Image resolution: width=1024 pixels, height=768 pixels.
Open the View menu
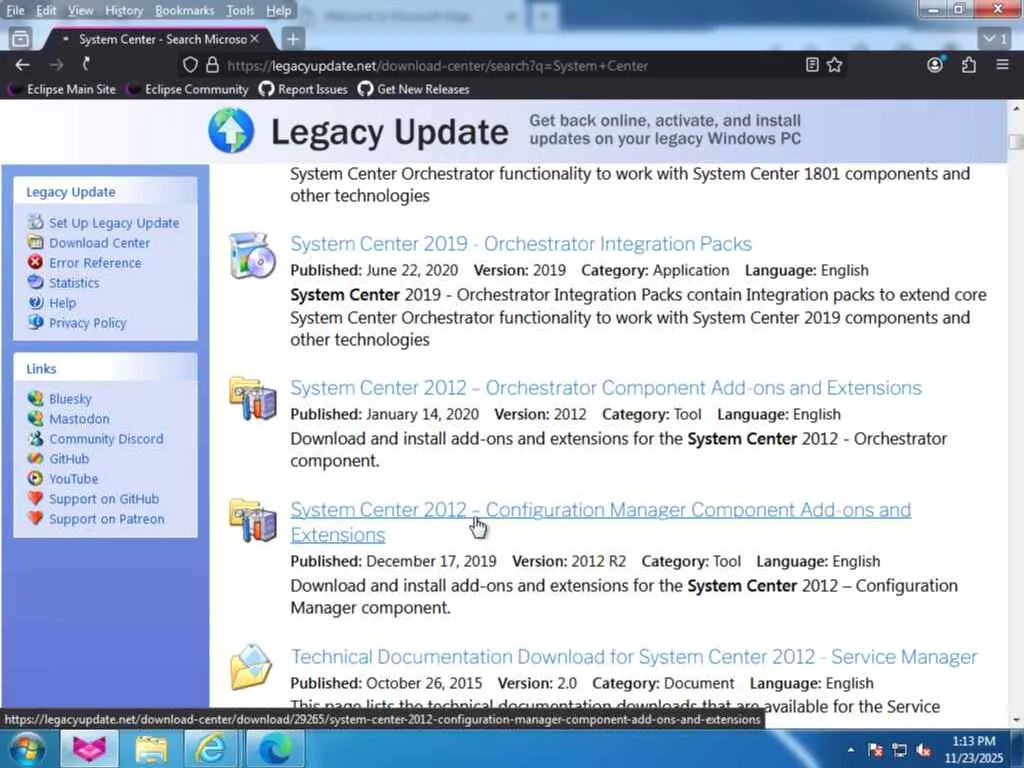point(80,10)
